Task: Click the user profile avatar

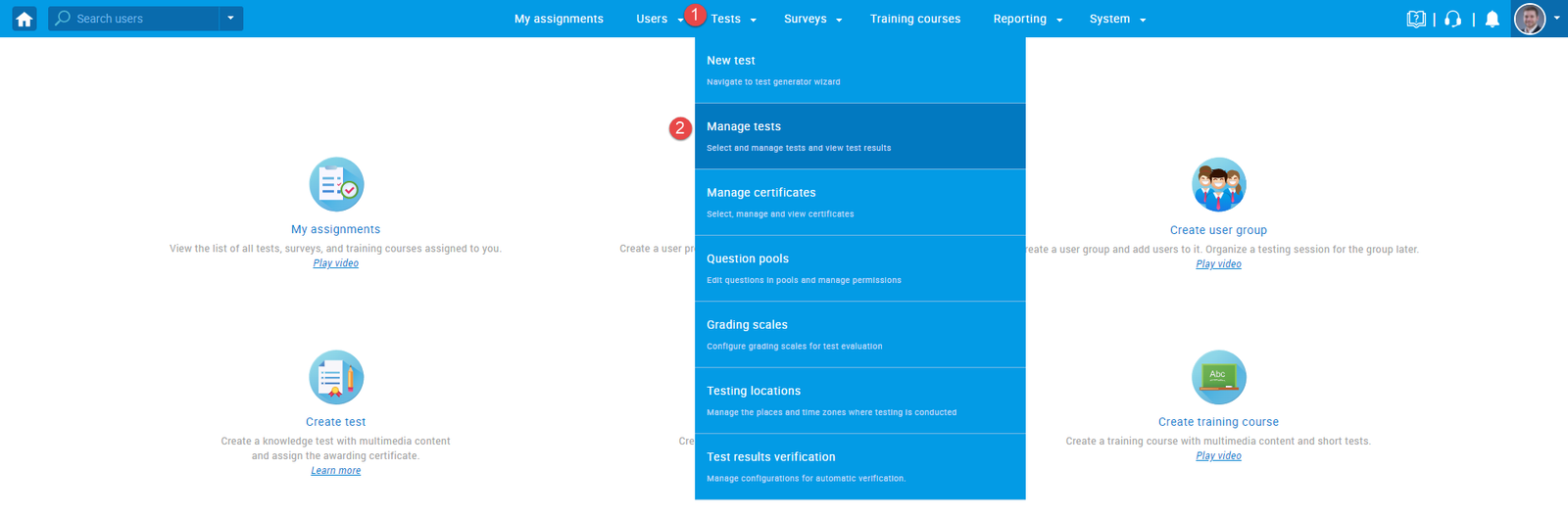Action: pos(1530,19)
